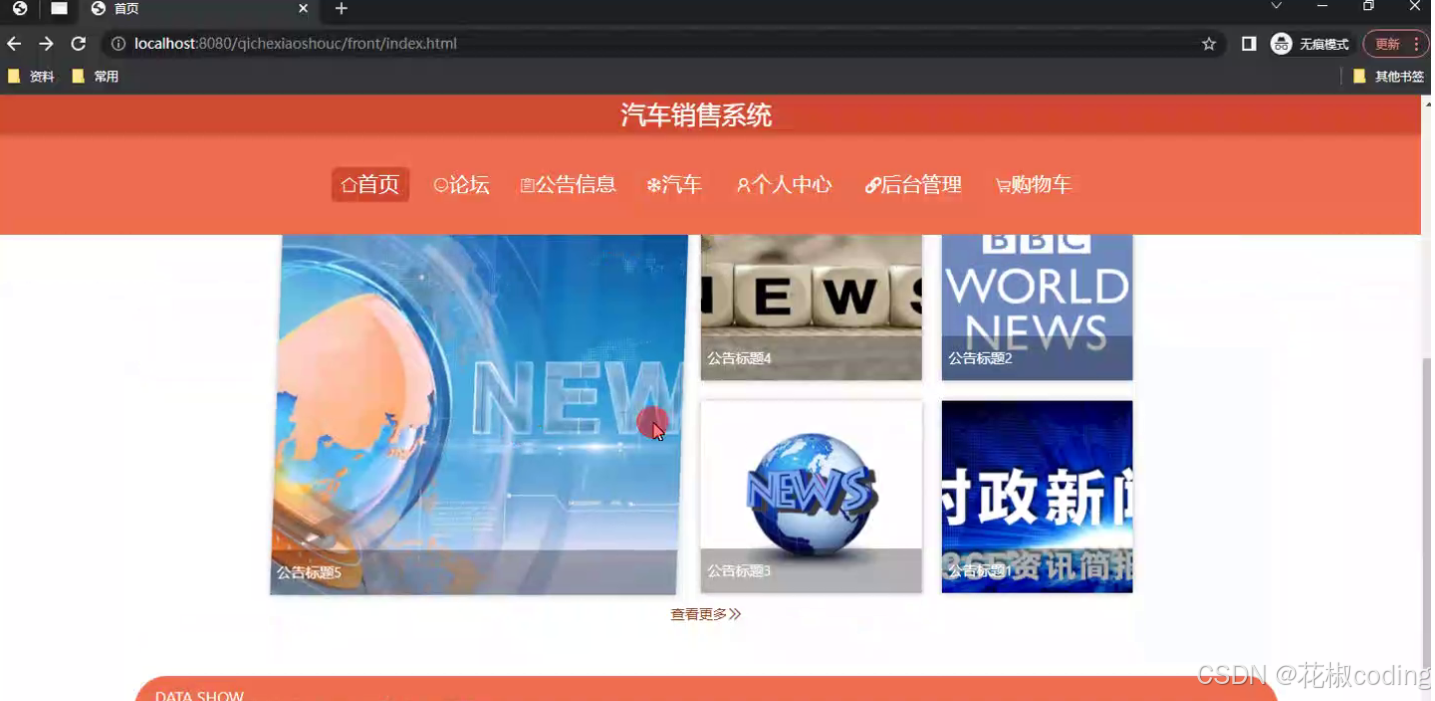The width and height of the screenshot is (1435, 701).
Task: Open the side panel icon in toolbar
Action: (x=1249, y=44)
